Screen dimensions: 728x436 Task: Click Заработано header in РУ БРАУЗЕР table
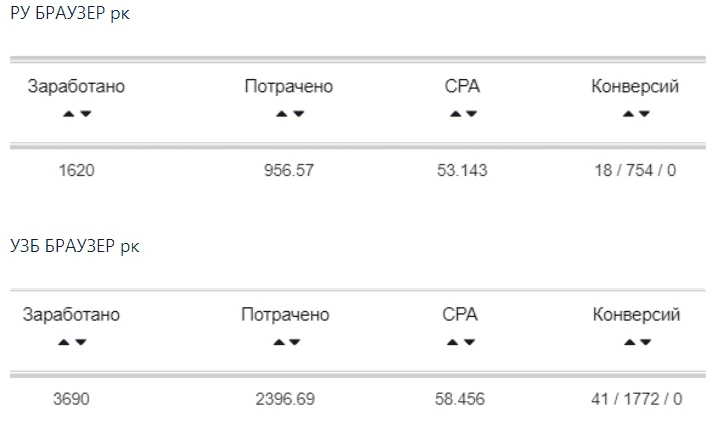[76, 86]
